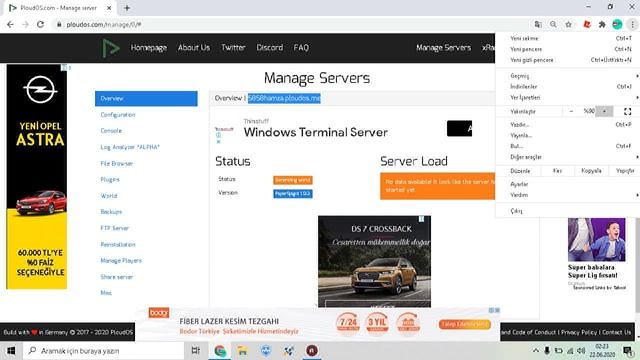Enter fullscreen via the zoom row icon

click(627, 111)
